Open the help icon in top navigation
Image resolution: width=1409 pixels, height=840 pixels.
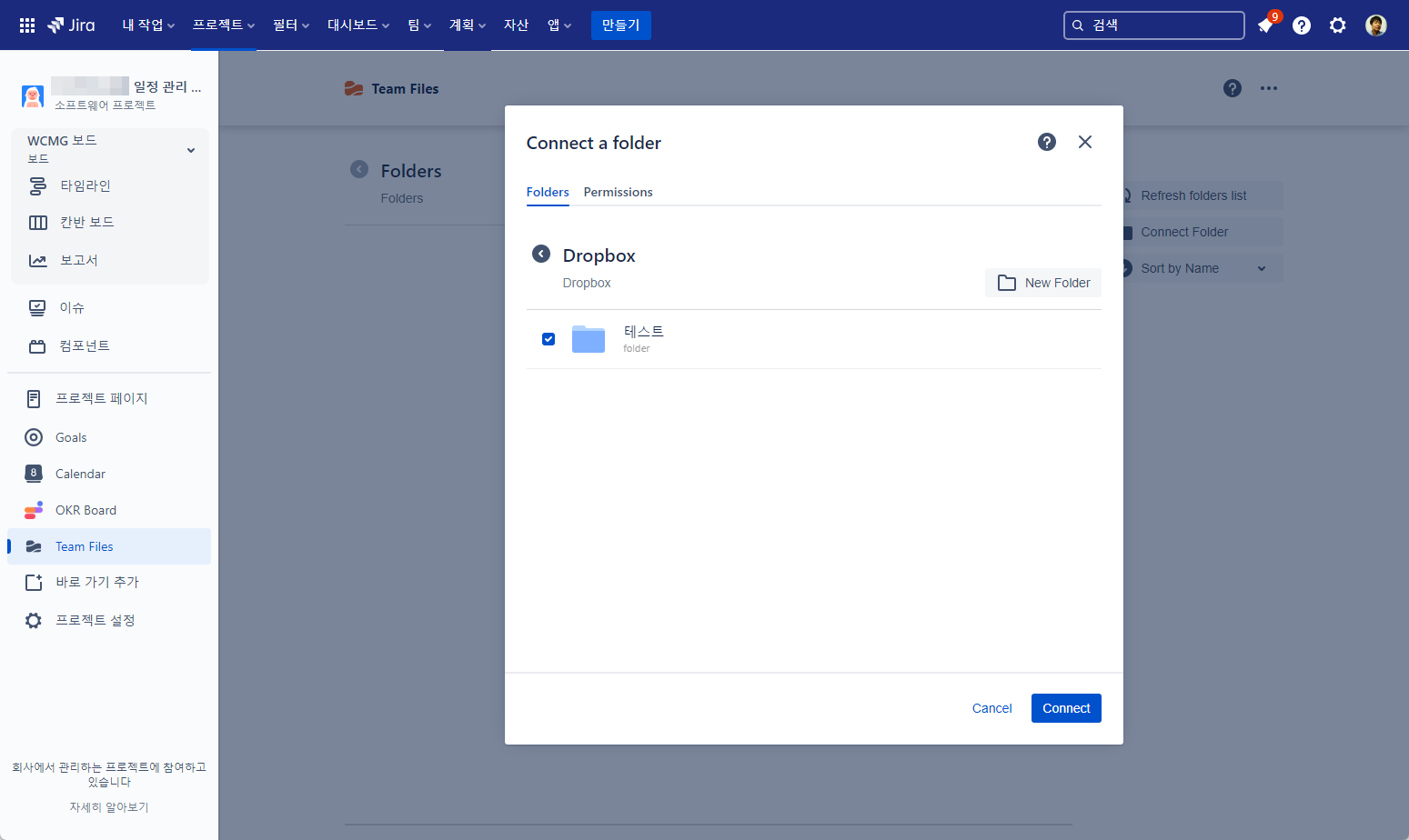pyautogui.click(x=1302, y=25)
